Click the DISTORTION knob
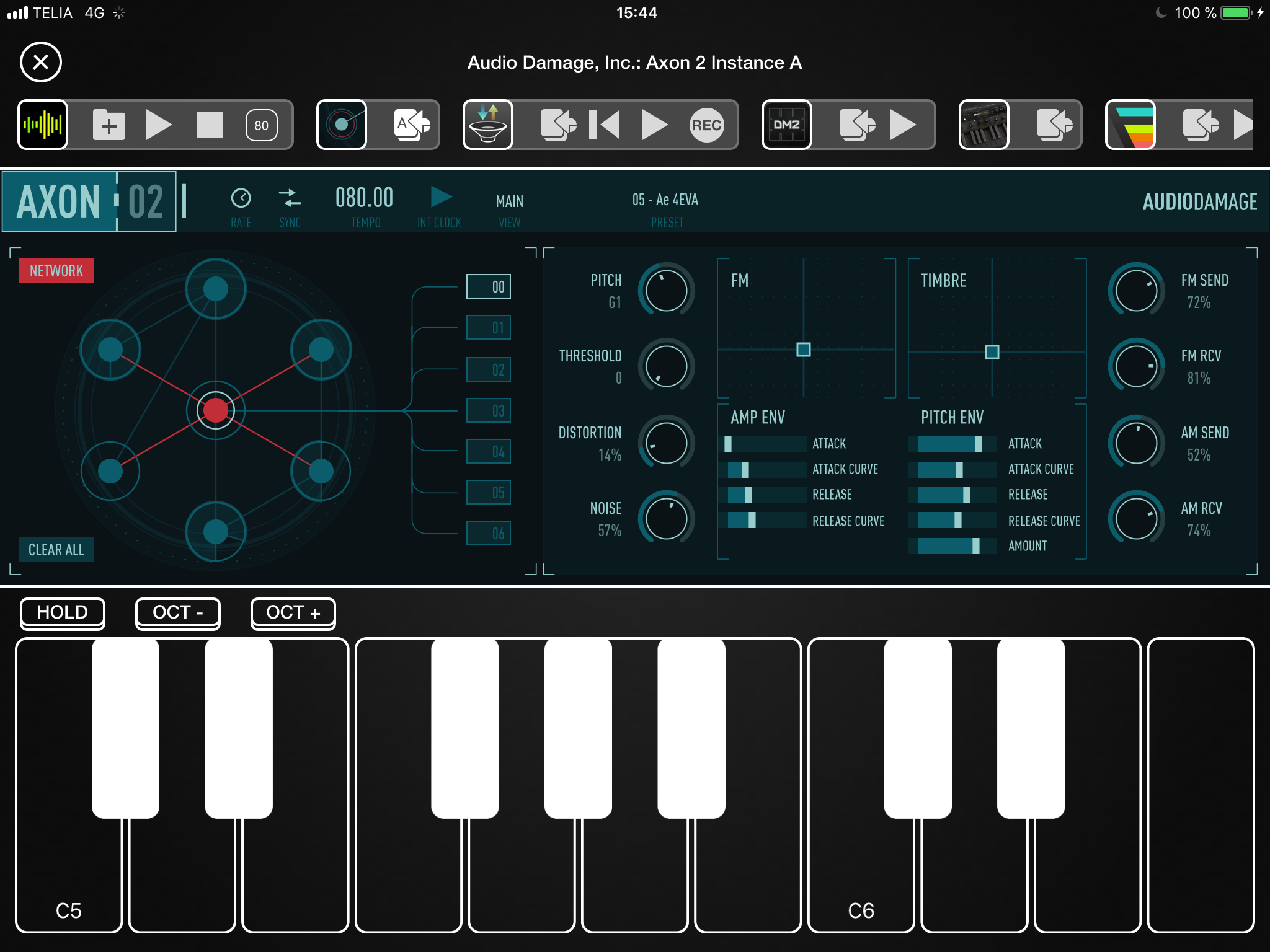 pos(667,443)
